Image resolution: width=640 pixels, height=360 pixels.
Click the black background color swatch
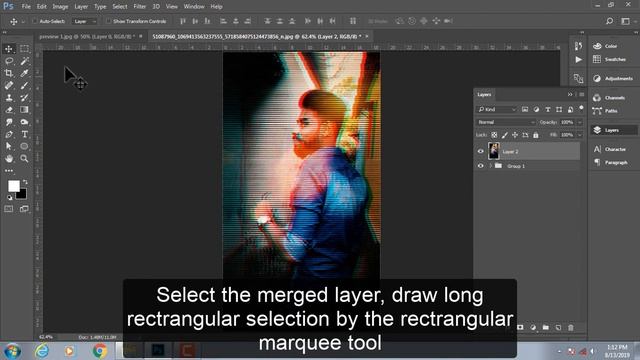pos(22,195)
